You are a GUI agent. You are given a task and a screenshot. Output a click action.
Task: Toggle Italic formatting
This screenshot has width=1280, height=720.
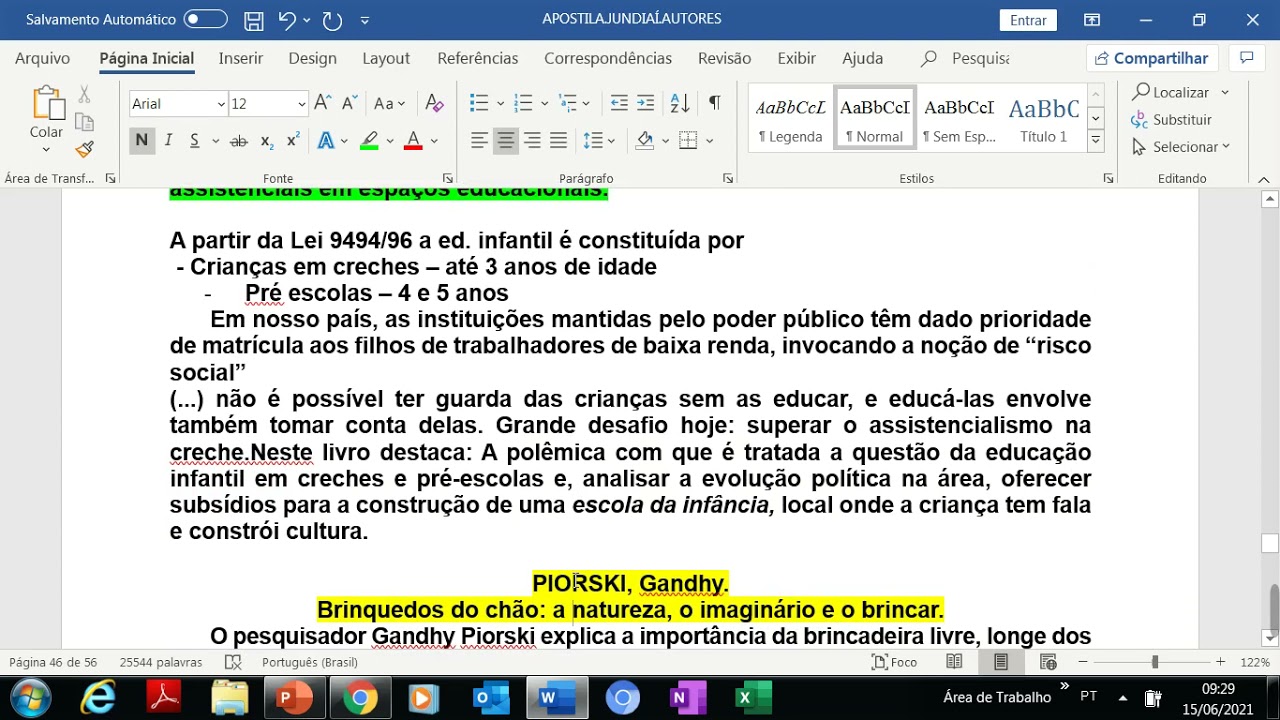pos(168,141)
